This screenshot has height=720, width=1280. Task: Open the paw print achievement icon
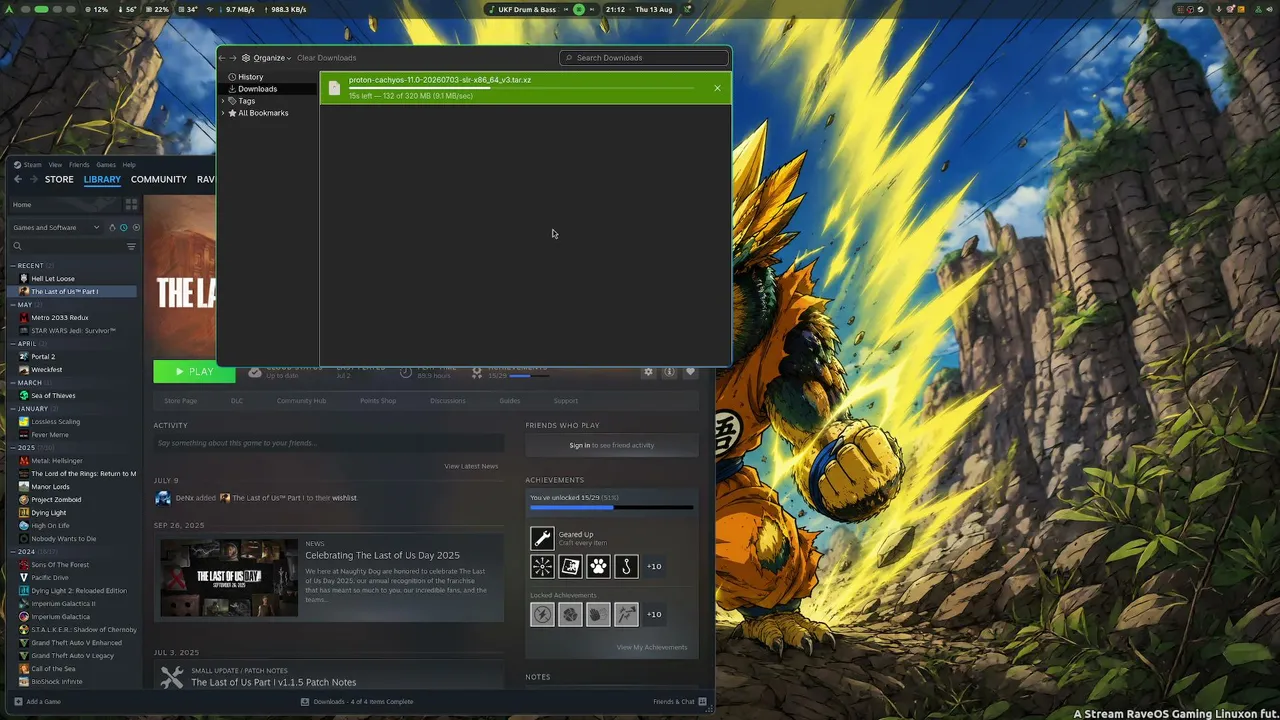click(x=598, y=566)
